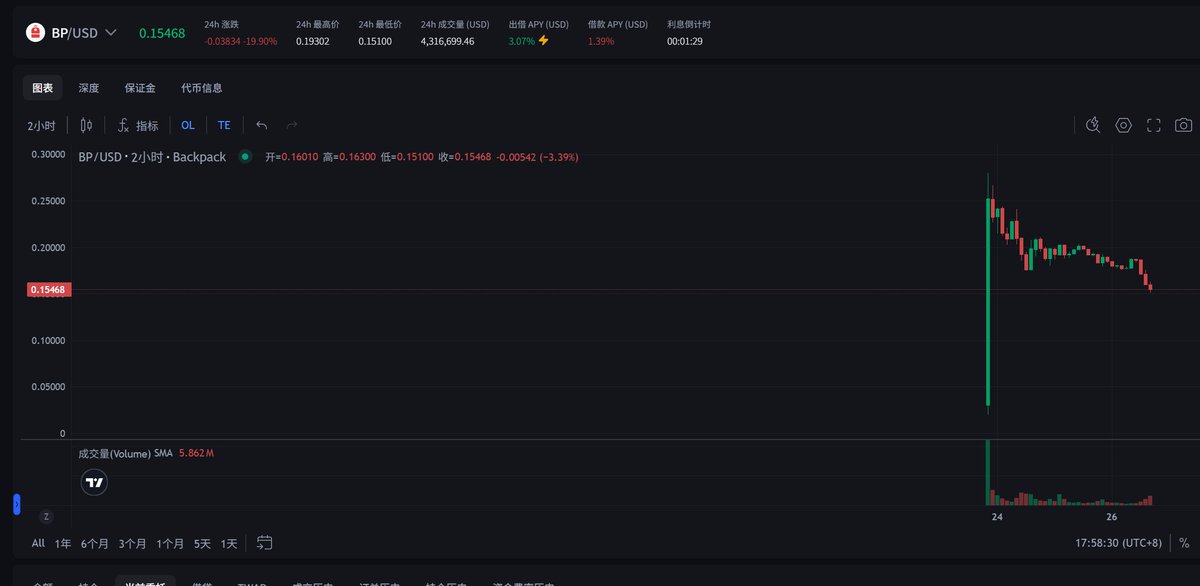
Task: Click the TradingView logo on chart
Action: pyautogui.click(x=94, y=482)
